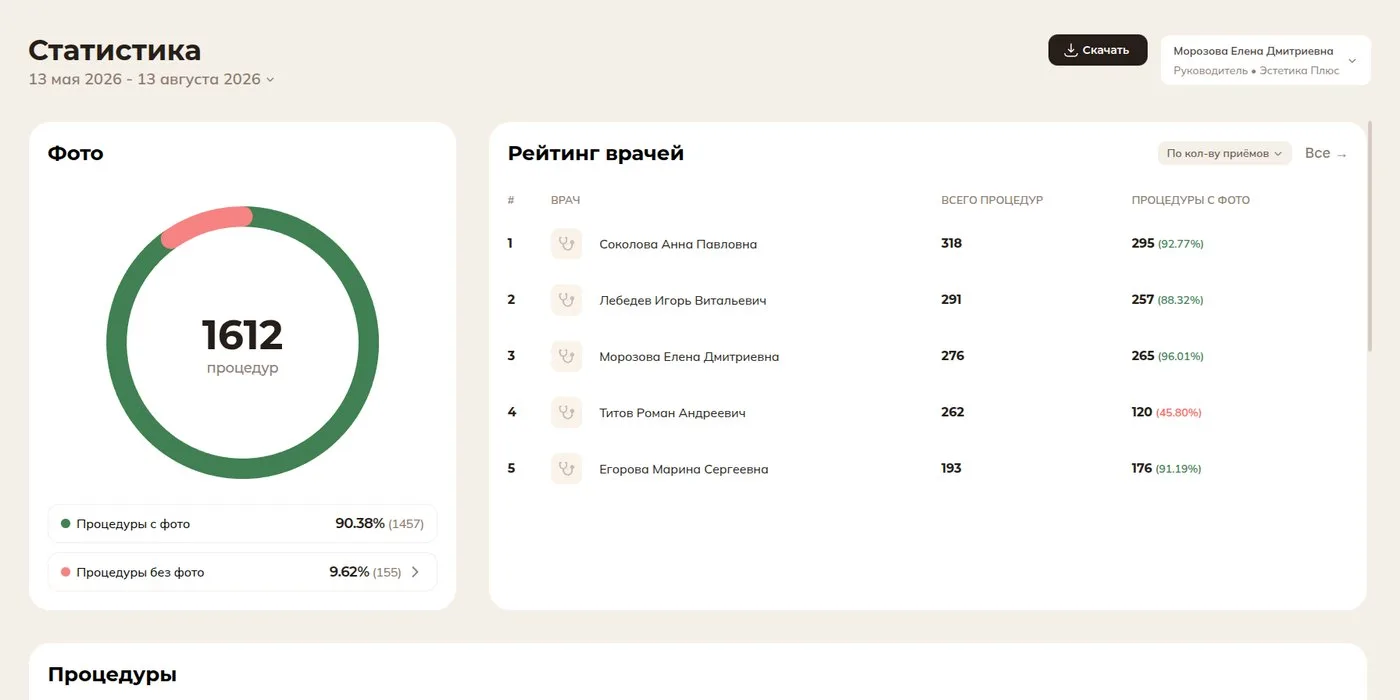1400x700 pixels.
Task: Click the download icon inside Скачать button
Action: pos(1070,50)
